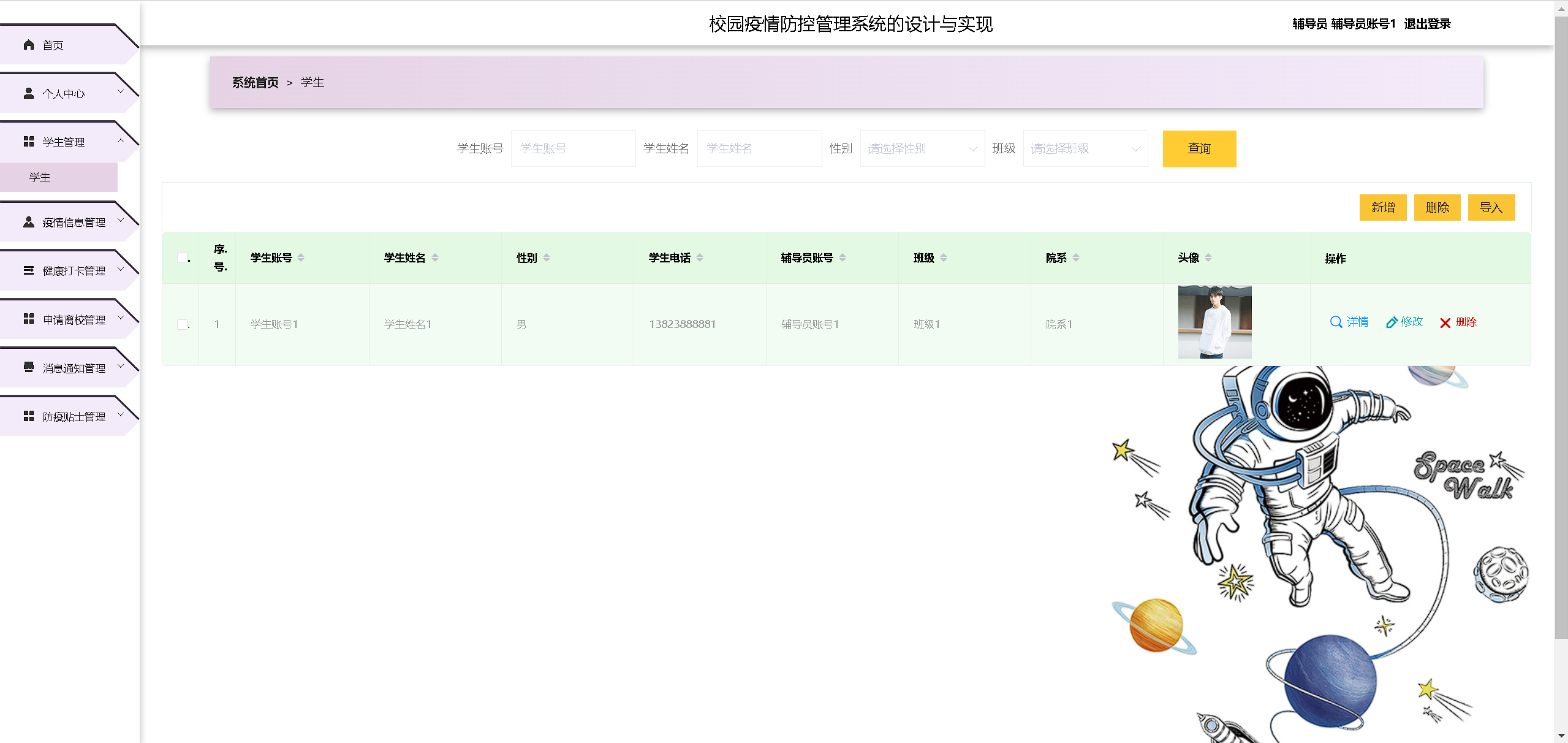1568x743 pixels.
Task: Click the student avatar thumbnail
Action: point(1214,322)
